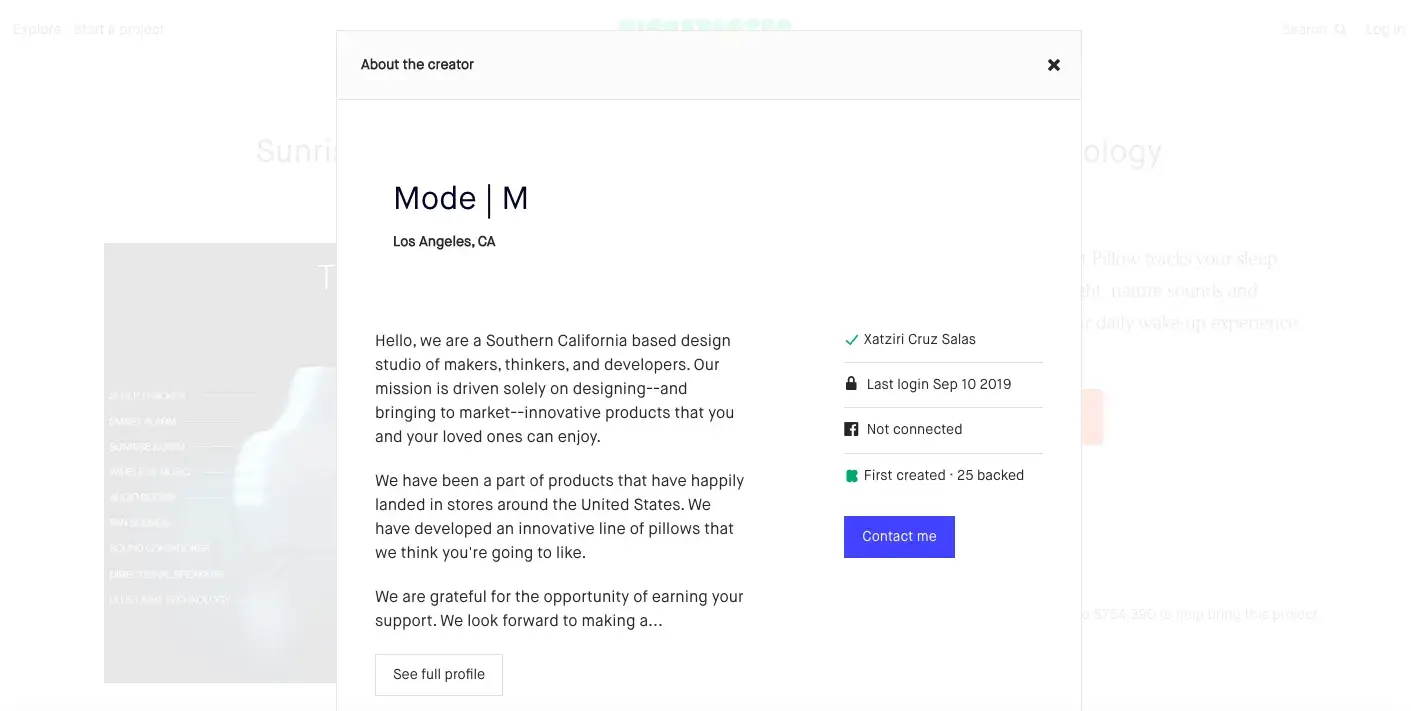This screenshot has height=711, width=1411.
Task: Click the search magnifier icon in header
Action: (1341, 30)
